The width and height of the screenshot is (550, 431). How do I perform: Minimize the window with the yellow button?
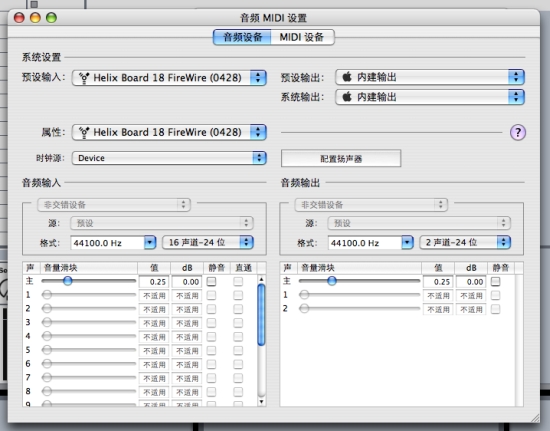[x=35, y=18]
